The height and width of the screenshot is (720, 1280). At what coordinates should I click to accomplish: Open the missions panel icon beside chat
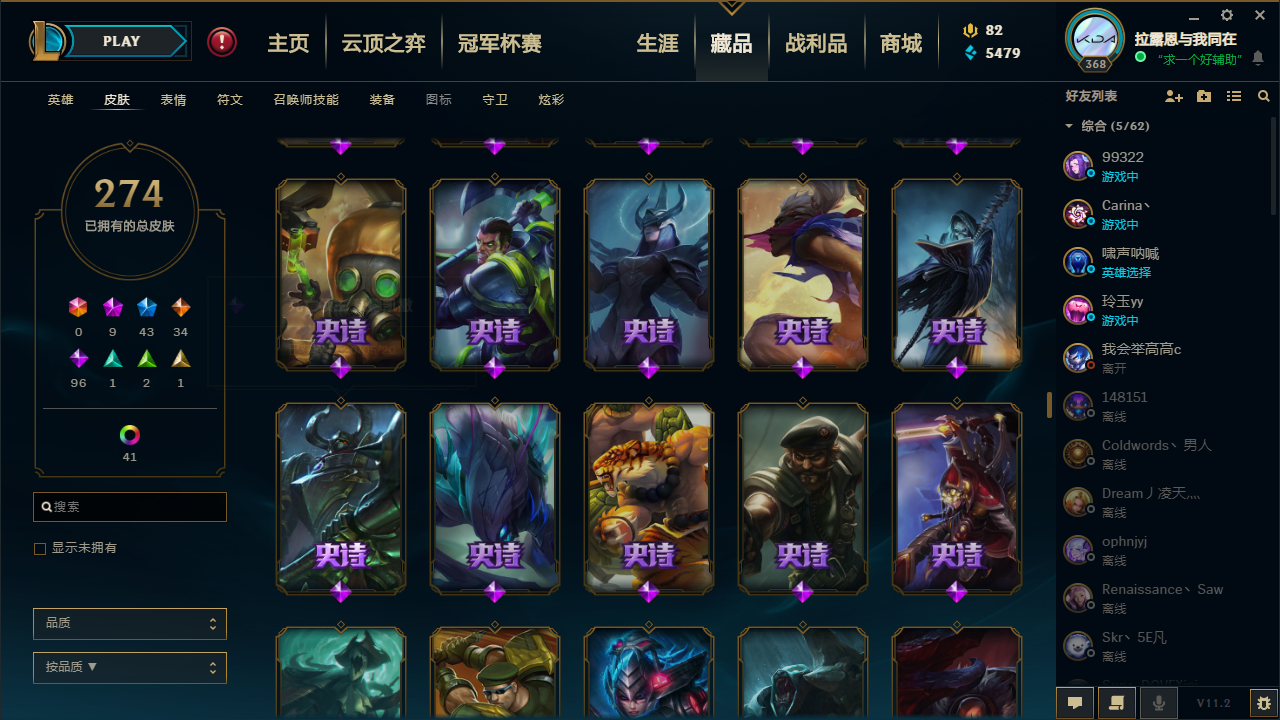[x=1117, y=703]
